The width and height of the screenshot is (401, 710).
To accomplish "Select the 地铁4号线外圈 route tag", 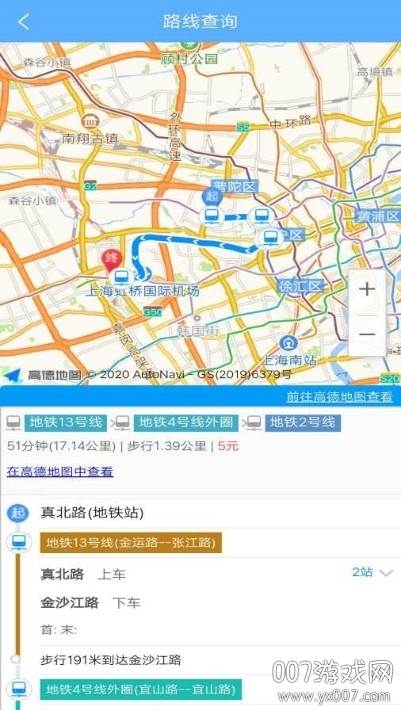I will click(x=186, y=422).
